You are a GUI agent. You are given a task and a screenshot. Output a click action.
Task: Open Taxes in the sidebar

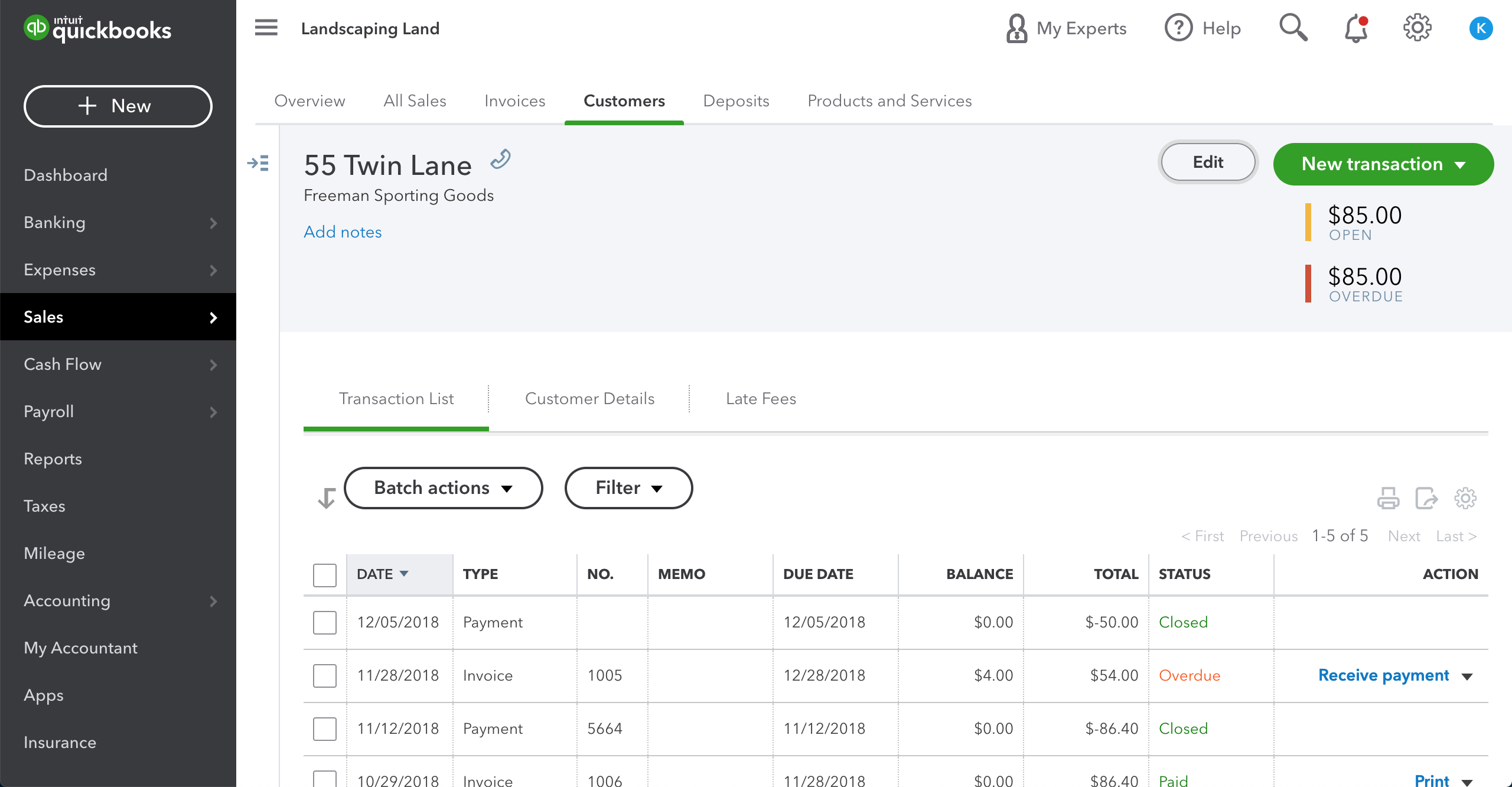pyautogui.click(x=44, y=506)
